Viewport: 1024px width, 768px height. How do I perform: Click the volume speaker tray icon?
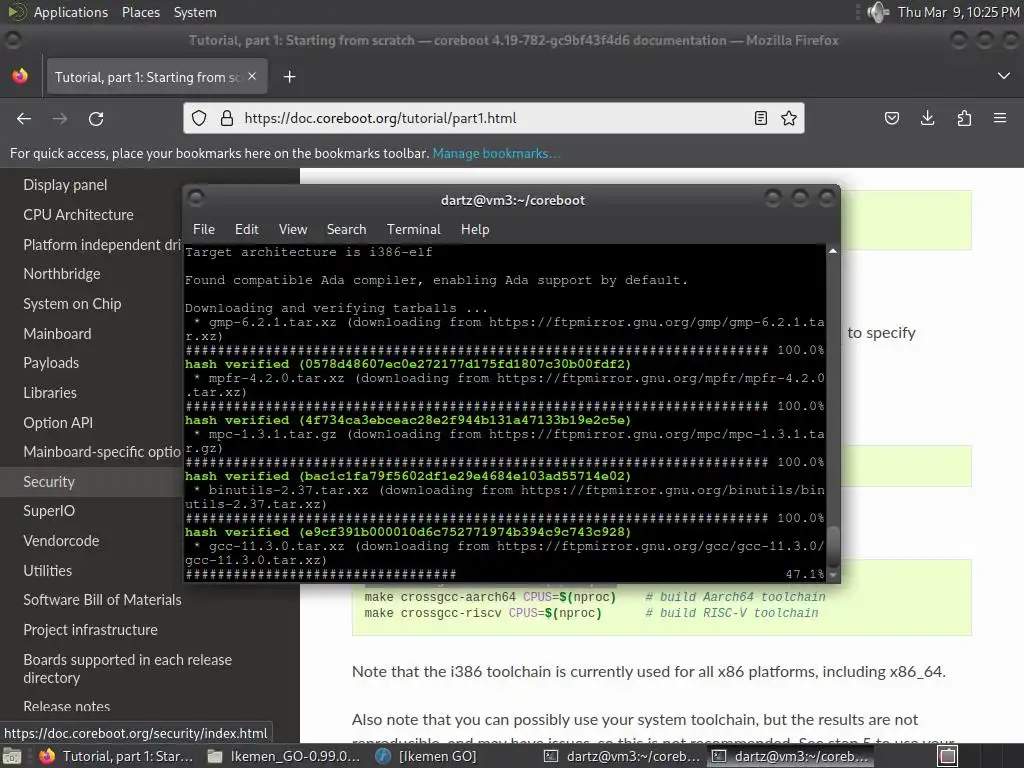878,12
